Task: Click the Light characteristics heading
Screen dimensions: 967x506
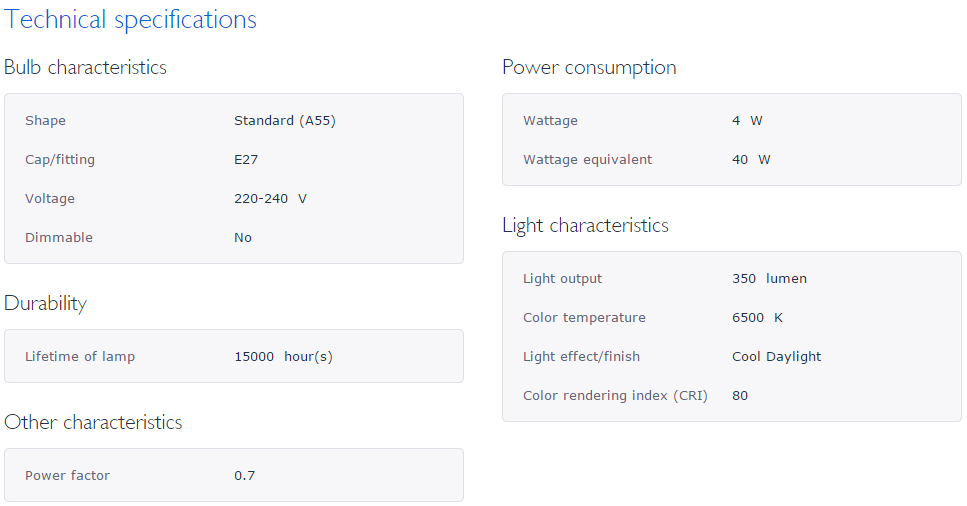Action: (x=585, y=225)
